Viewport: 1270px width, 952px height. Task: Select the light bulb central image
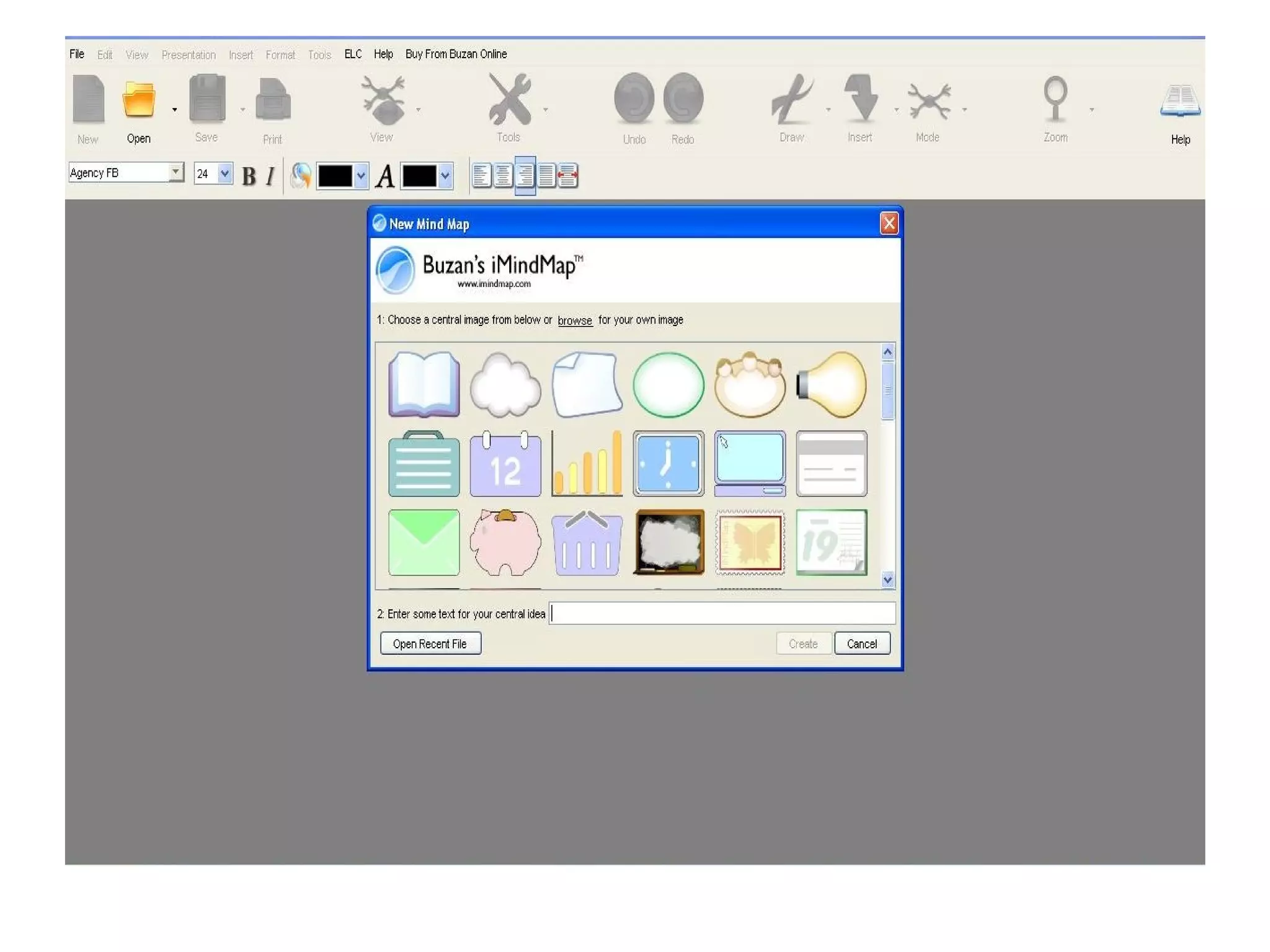[831, 384]
